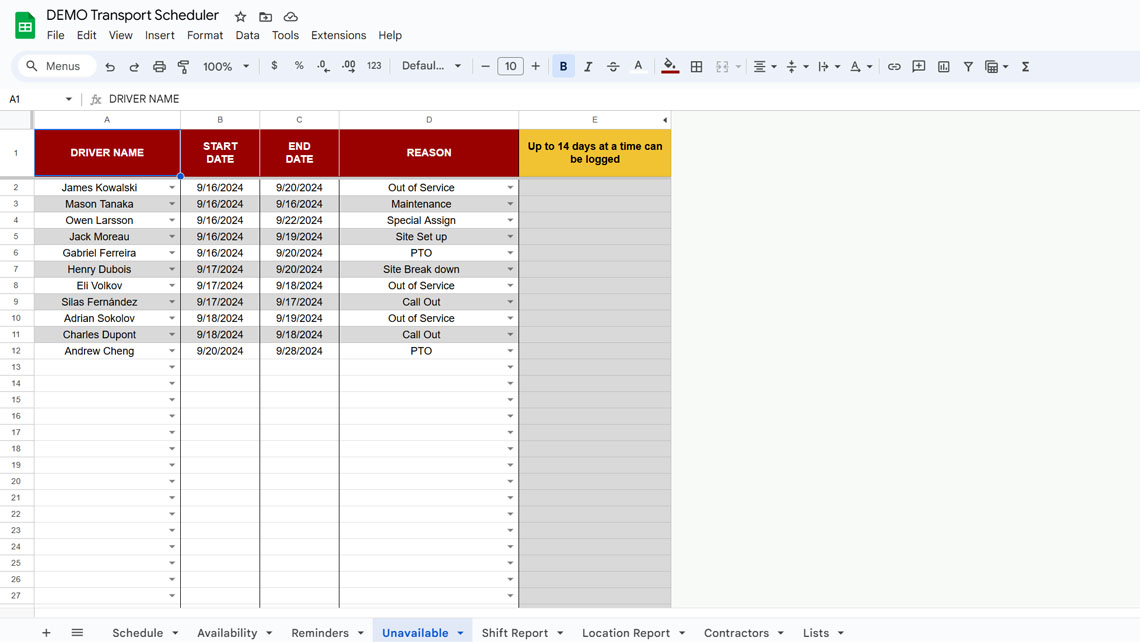Image resolution: width=1140 pixels, height=642 pixels.
Task: Open the Extensions menu
Action: pos(339,35)
